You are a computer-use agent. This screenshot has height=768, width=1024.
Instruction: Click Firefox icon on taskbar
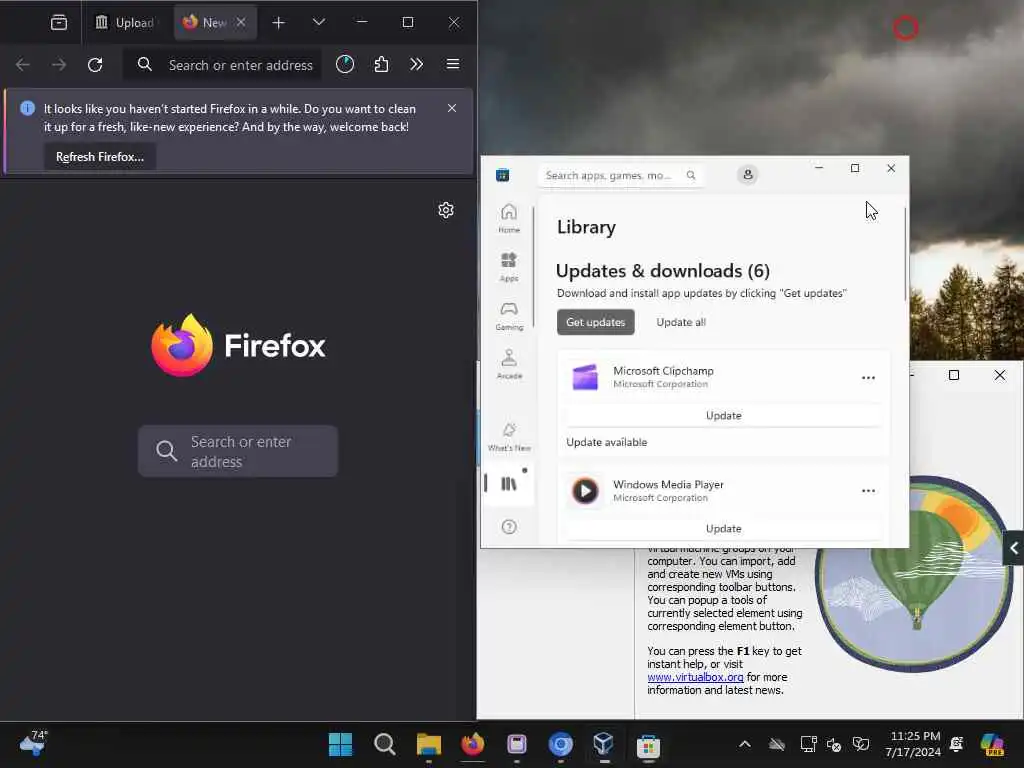click(x=473, y=744)
